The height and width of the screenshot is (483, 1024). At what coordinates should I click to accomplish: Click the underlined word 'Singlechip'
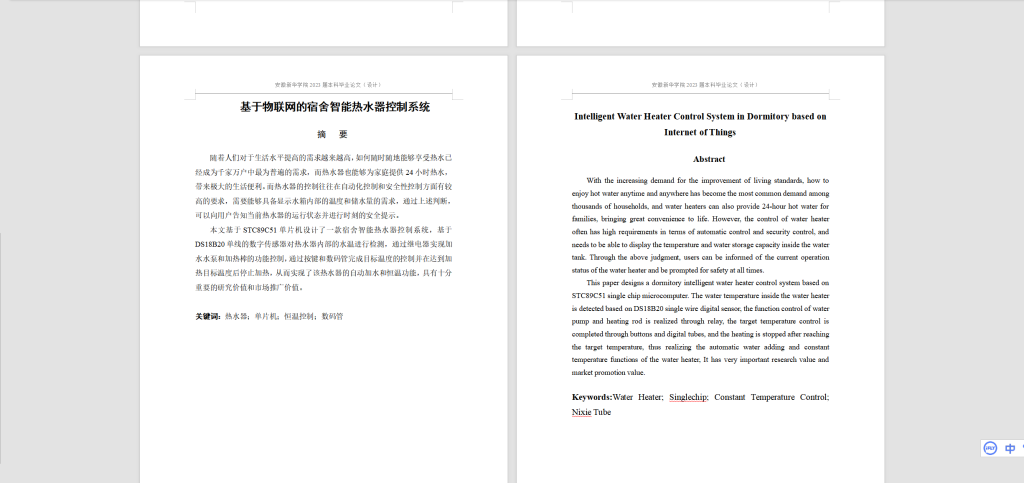tap(688, 397)
